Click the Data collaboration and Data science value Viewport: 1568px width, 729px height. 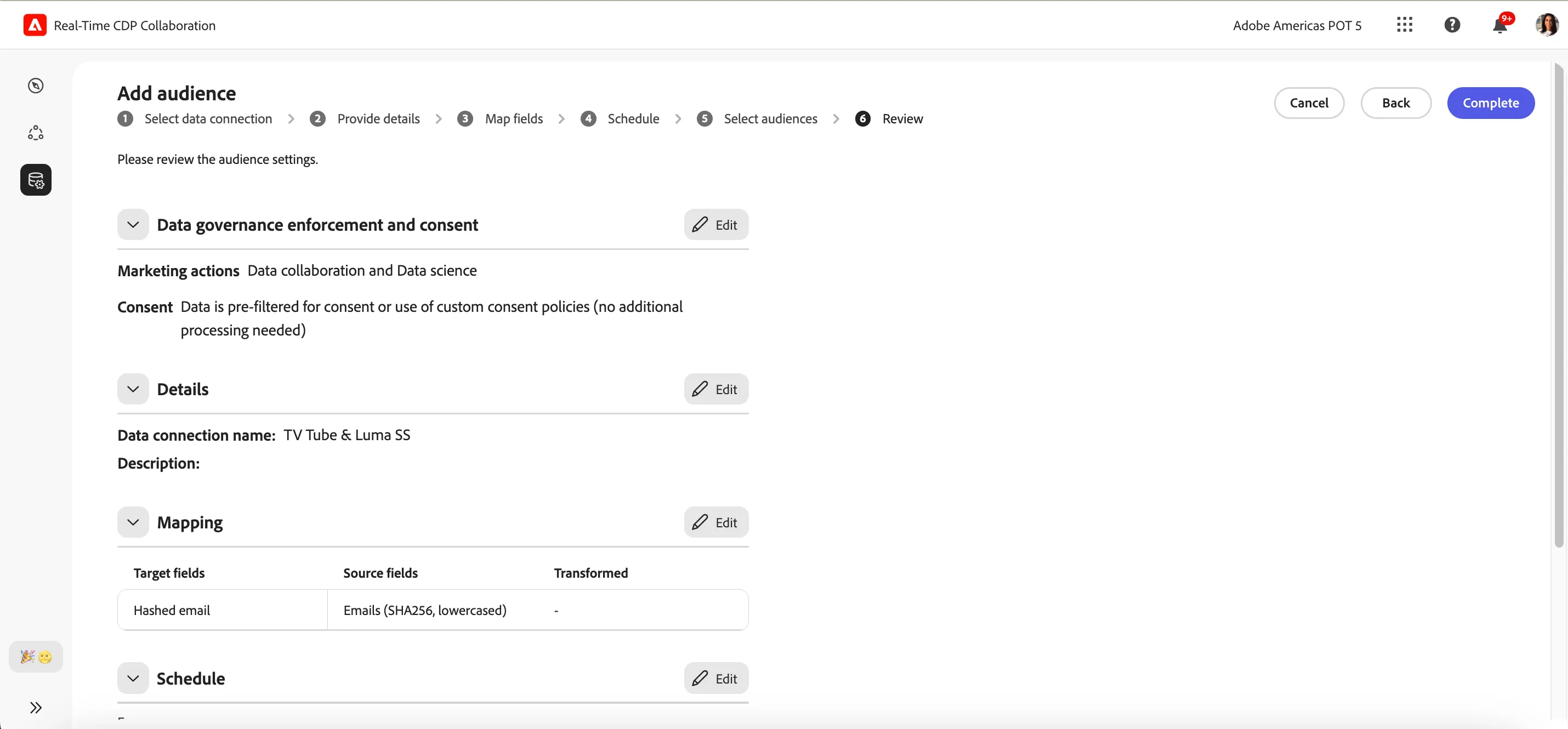tap(362, 271)
